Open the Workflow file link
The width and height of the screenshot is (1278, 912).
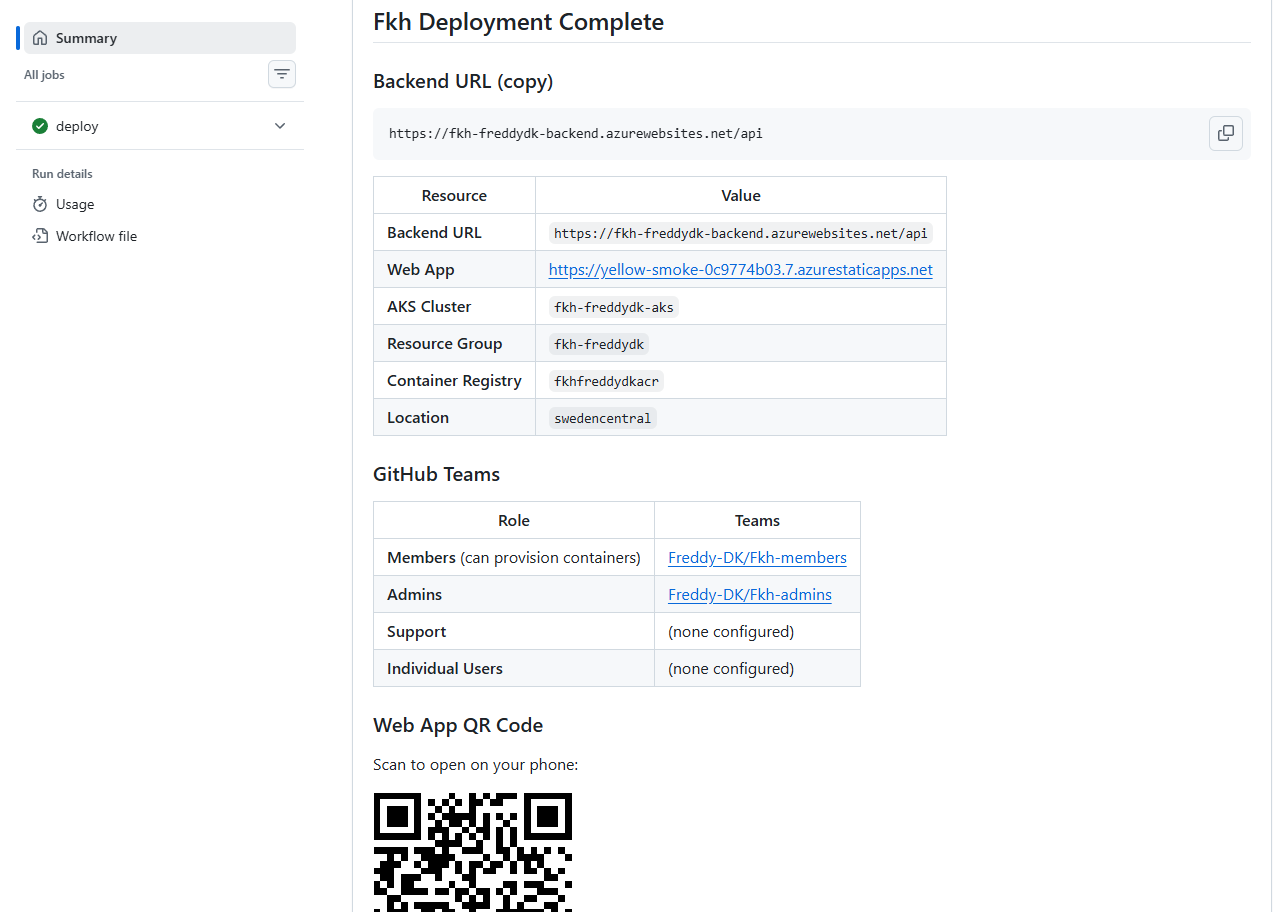pos(96,236)
